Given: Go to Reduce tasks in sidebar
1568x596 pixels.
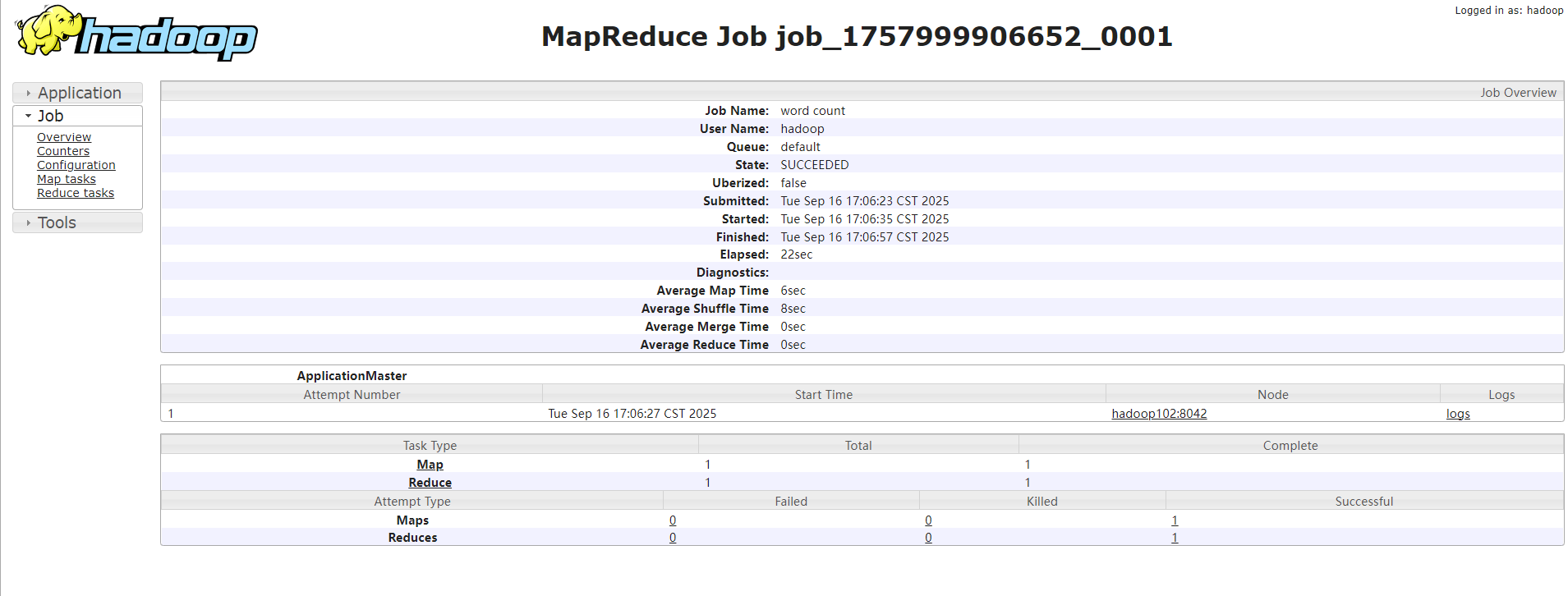Looking at the screenshot, I should pyautogui.click(x=76, y=193).
